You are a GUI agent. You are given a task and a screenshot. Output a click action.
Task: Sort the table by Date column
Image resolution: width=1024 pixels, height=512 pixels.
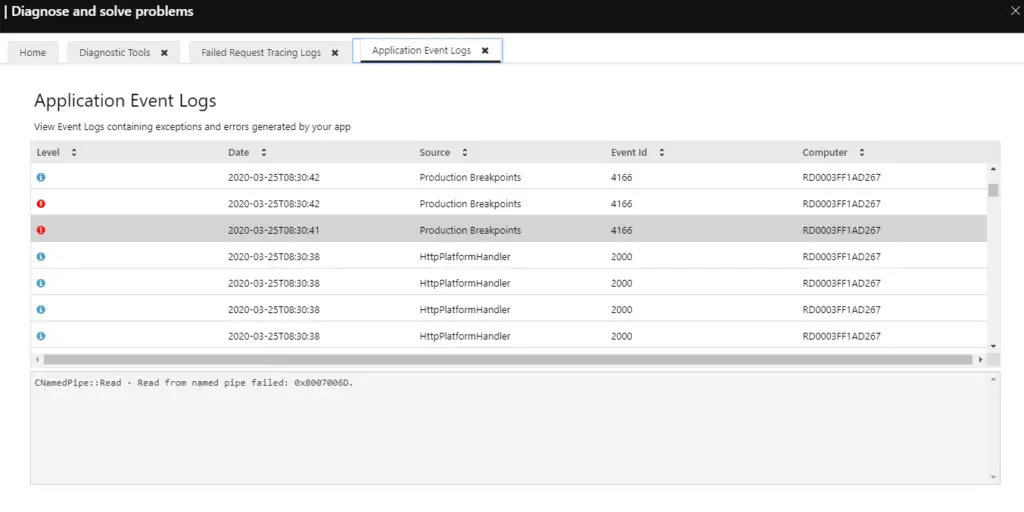coord(264,153)
